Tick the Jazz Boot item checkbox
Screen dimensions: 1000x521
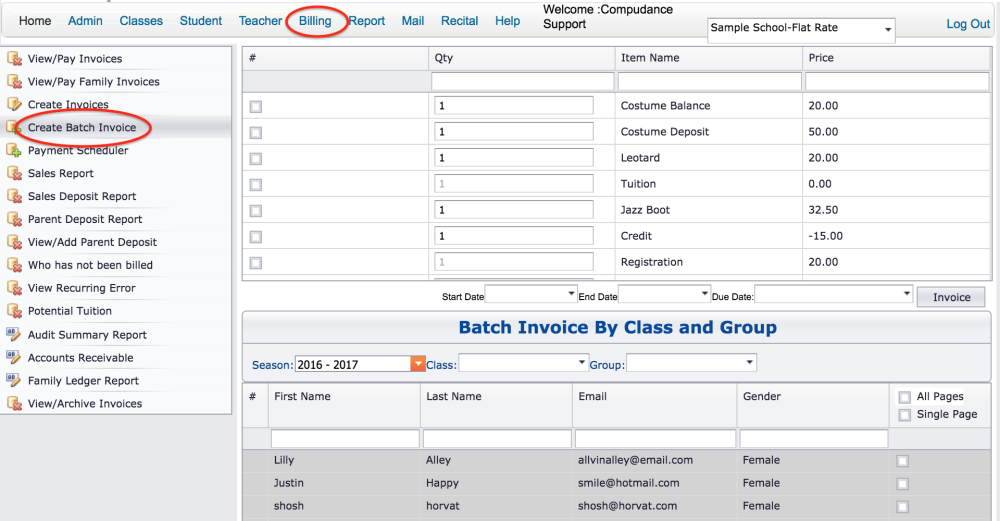[x=256, y=211]
